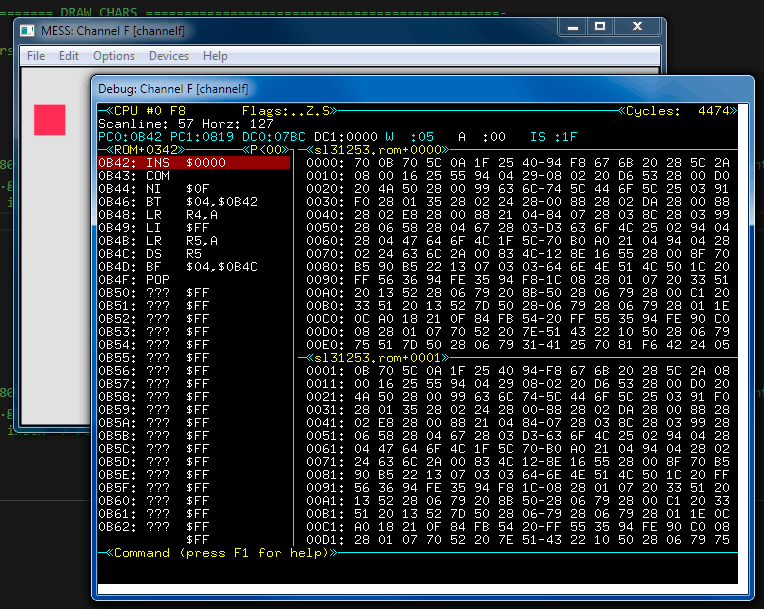Select disassembly line 0B4C: DS R5
This screenshot has width=764, height=609.
click(194, 254)
